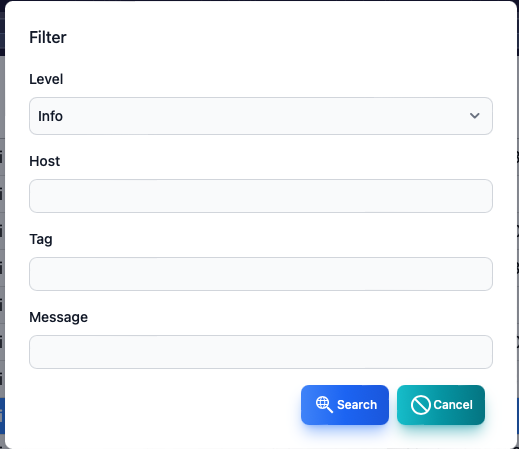
Task: Click the Tag field label
Action: pyautogui.click(x=41, y=240)
